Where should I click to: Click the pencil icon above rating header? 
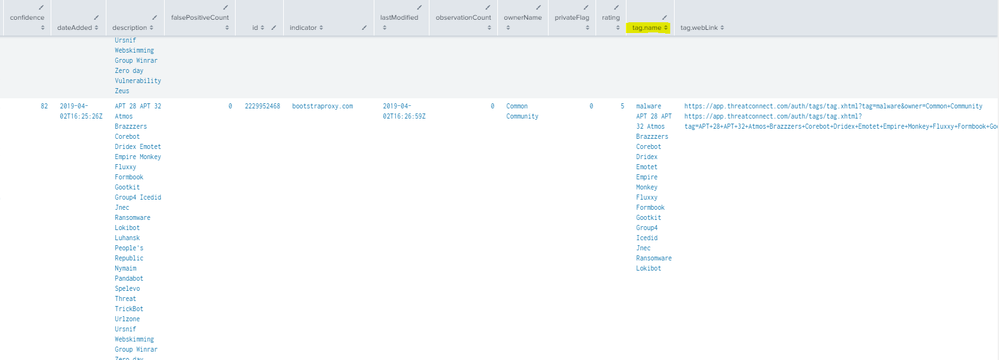click(x=616, y=7)
